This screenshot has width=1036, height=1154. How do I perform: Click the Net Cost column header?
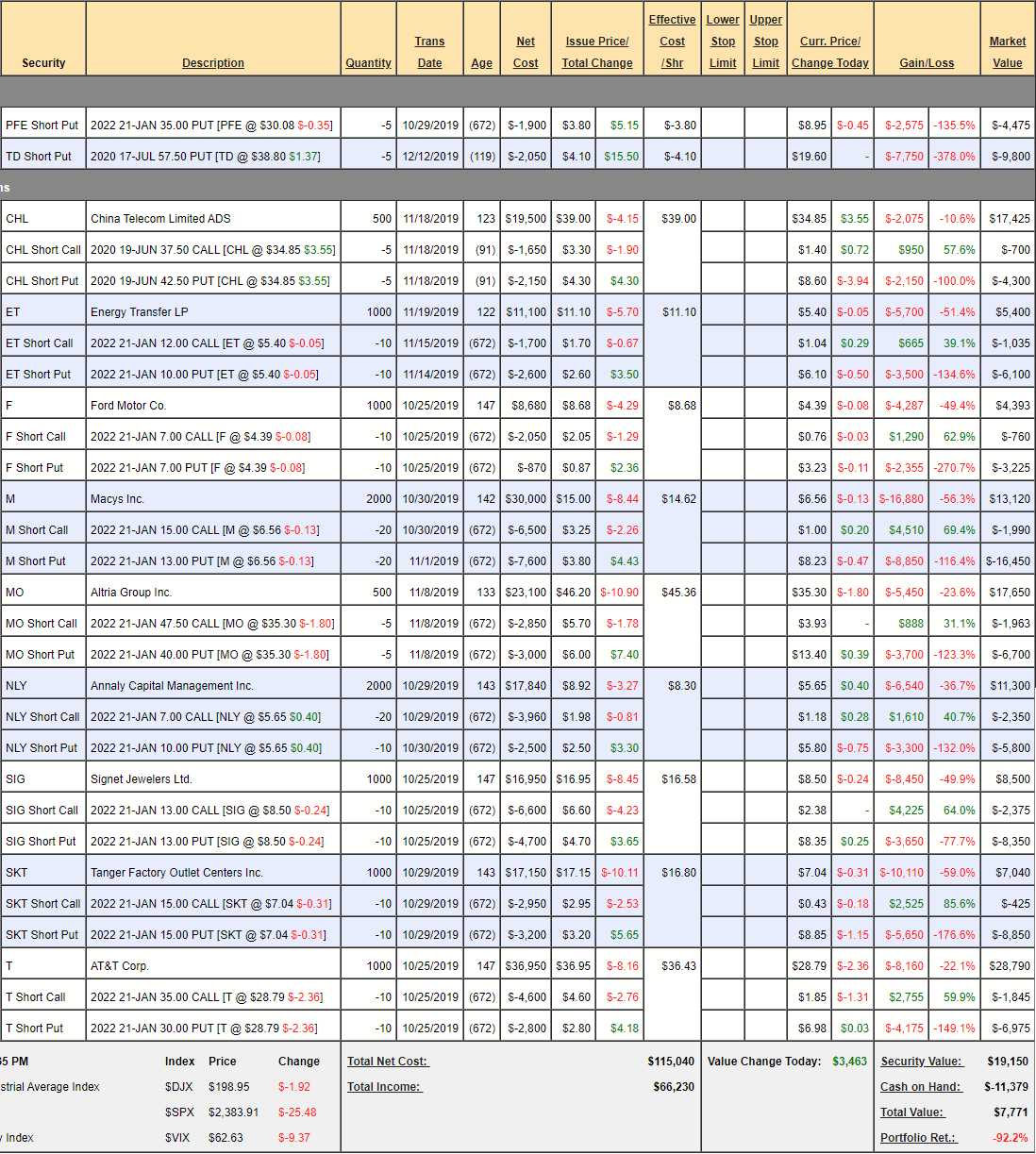[x=526, y=52]
